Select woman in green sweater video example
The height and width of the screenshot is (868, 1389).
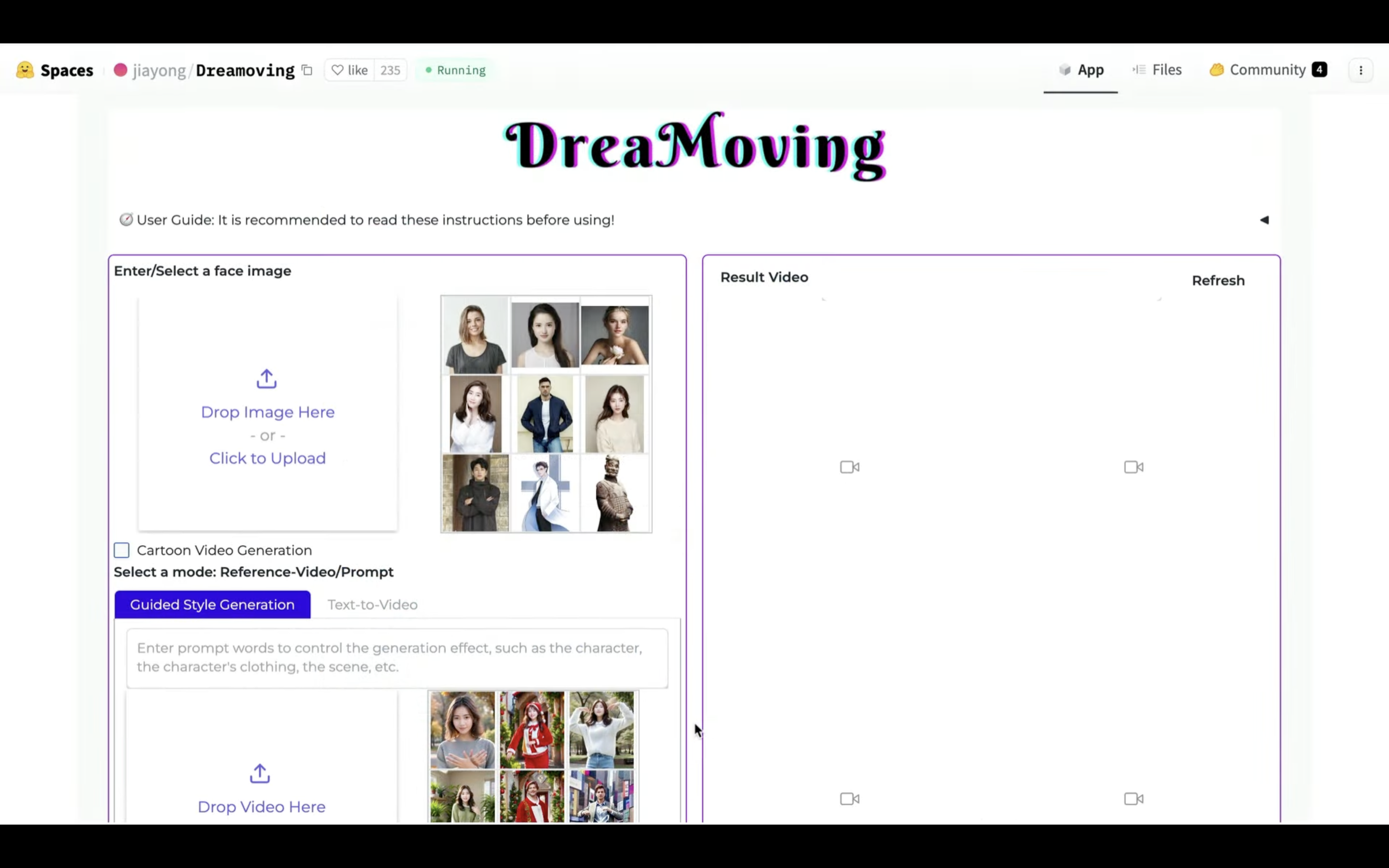463,796
